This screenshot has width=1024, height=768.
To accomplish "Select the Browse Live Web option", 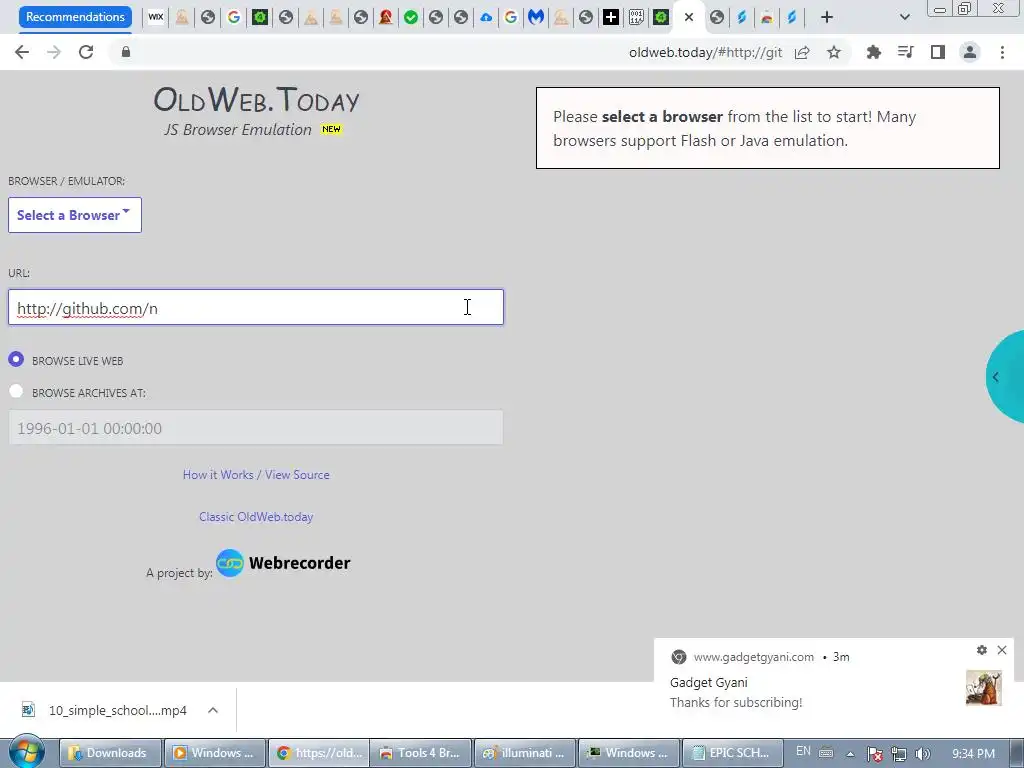I will (x=16, y=359).
